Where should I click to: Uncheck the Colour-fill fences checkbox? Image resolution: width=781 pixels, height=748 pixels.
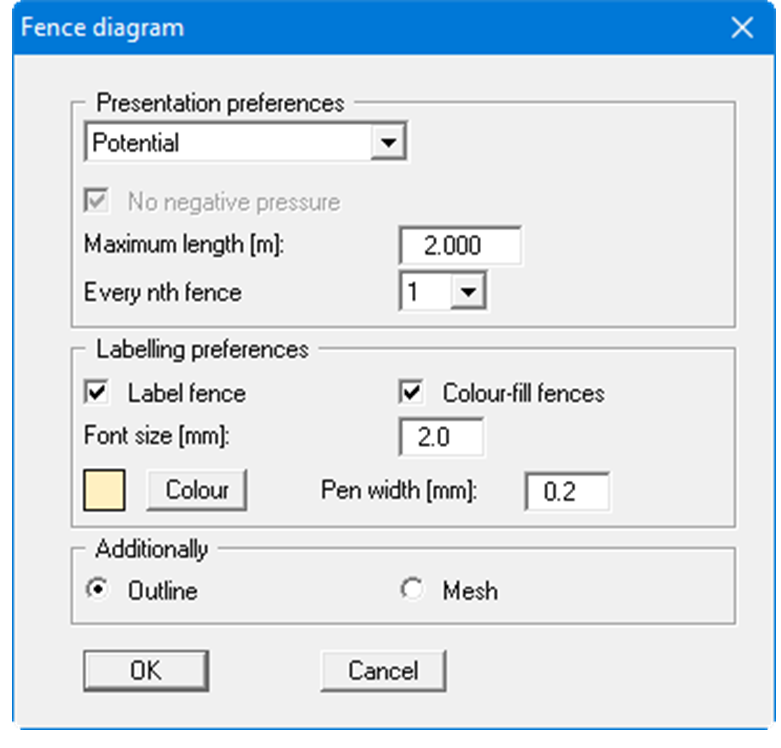click(412, 393)
